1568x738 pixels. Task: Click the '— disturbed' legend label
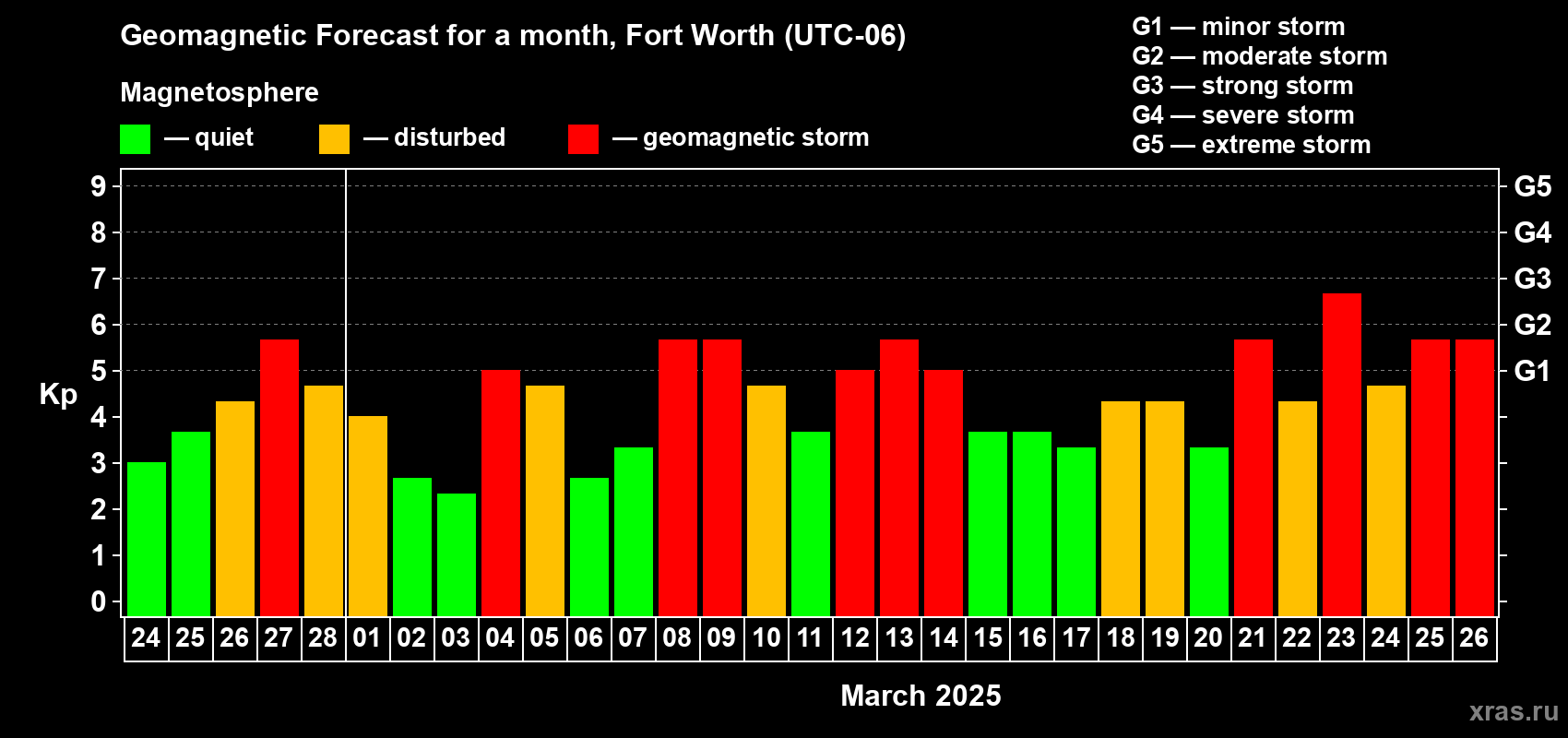pos(434,137)
